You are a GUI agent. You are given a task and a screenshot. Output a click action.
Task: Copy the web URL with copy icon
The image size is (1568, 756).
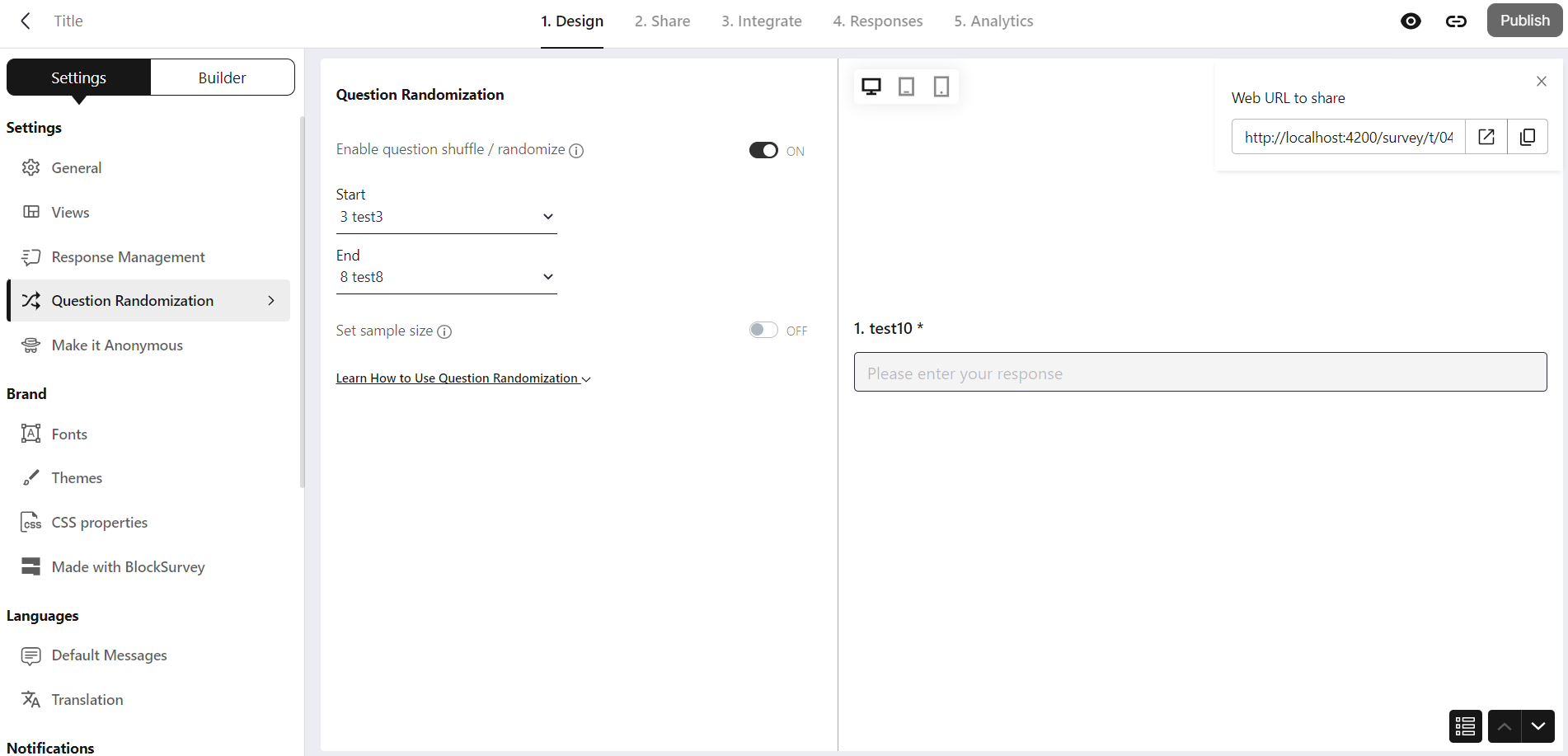point(1528,137)
